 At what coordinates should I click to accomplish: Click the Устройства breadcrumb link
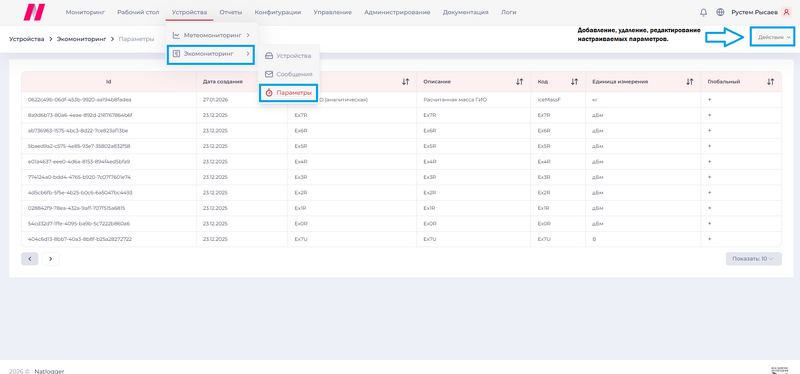[27, 39]
